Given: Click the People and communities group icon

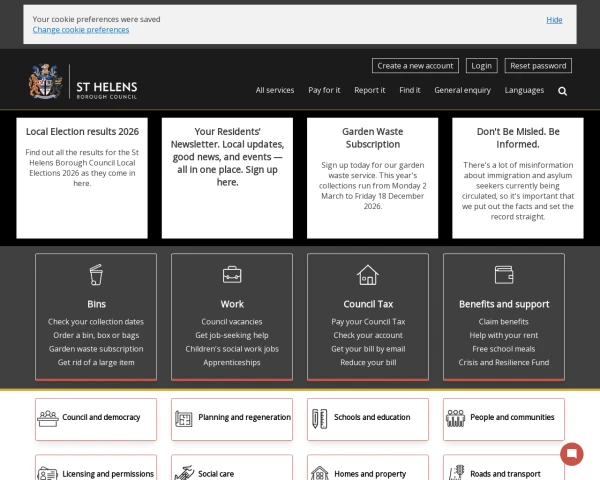Looking at the screenshot, I should pyautogui.click(x=455, y=418).
